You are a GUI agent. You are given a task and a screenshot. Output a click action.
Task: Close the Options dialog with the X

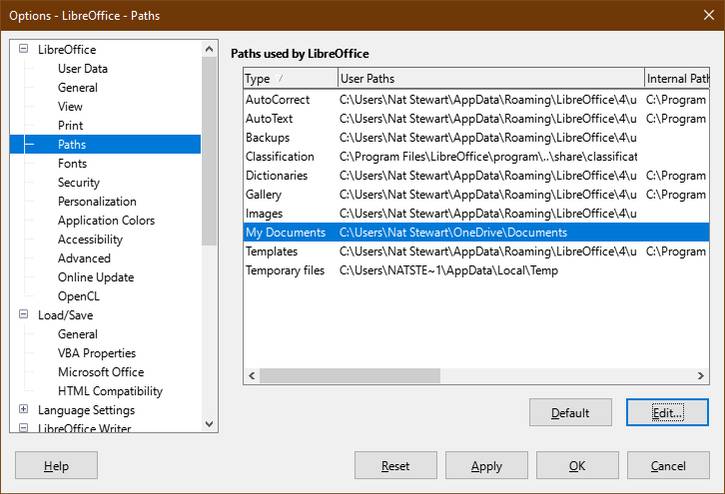[708, 15]
